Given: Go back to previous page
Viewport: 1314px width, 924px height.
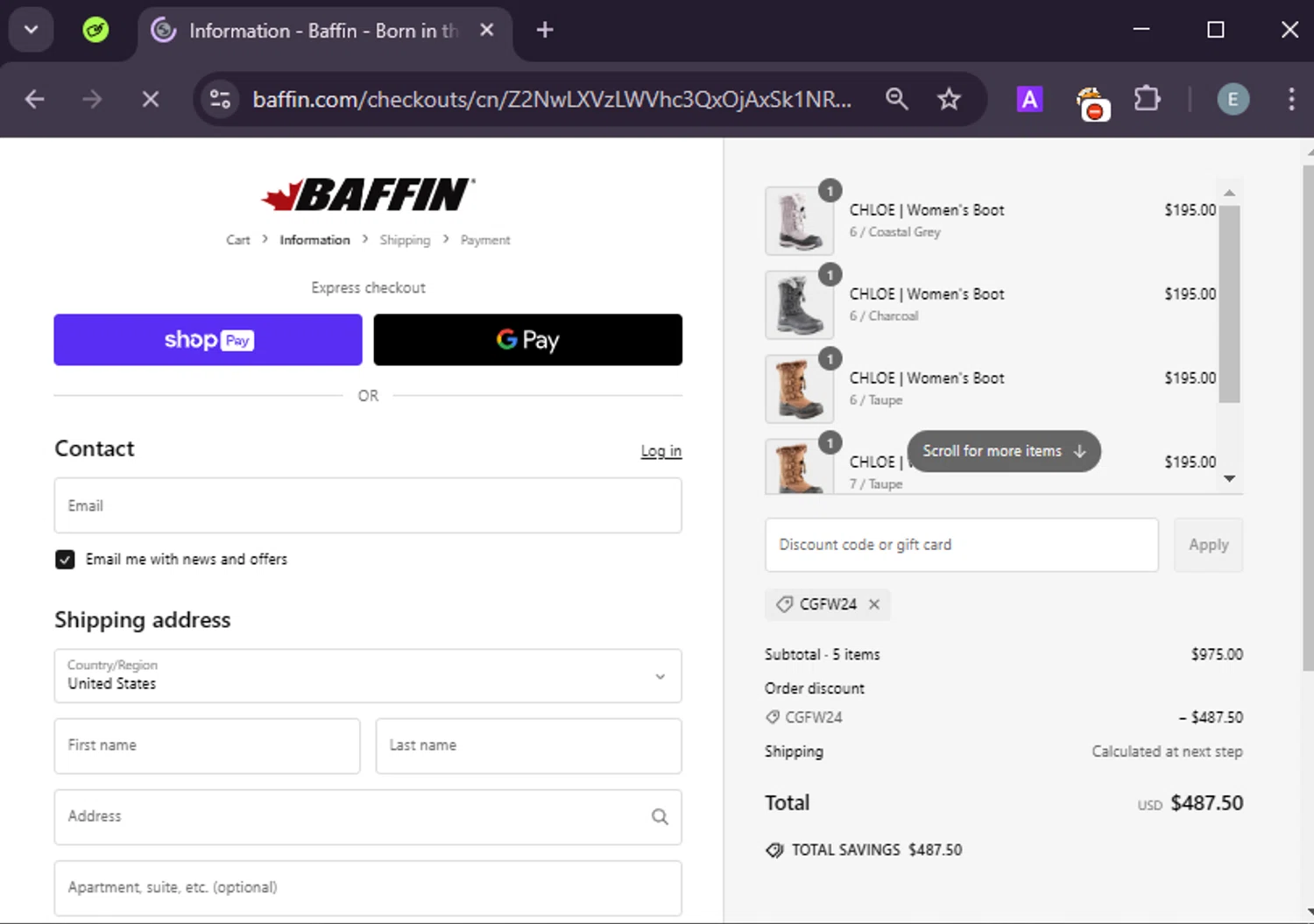Looking at the screenshot, I should point(35,99).
